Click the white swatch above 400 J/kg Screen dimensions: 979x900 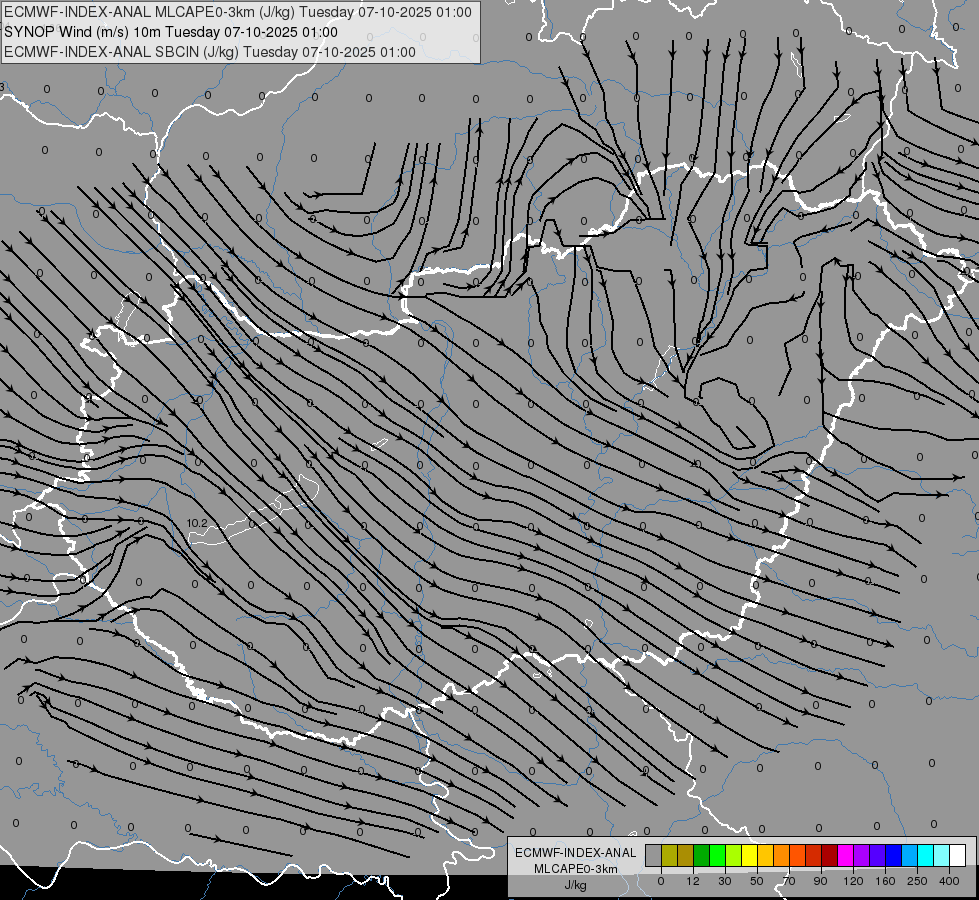(x=958, y=855)
